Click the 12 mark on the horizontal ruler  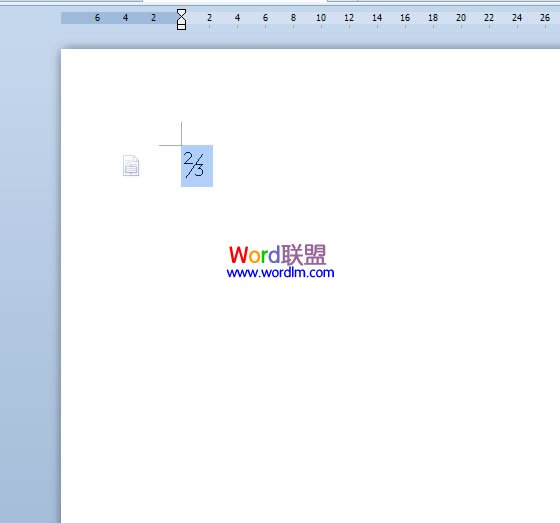349,18
